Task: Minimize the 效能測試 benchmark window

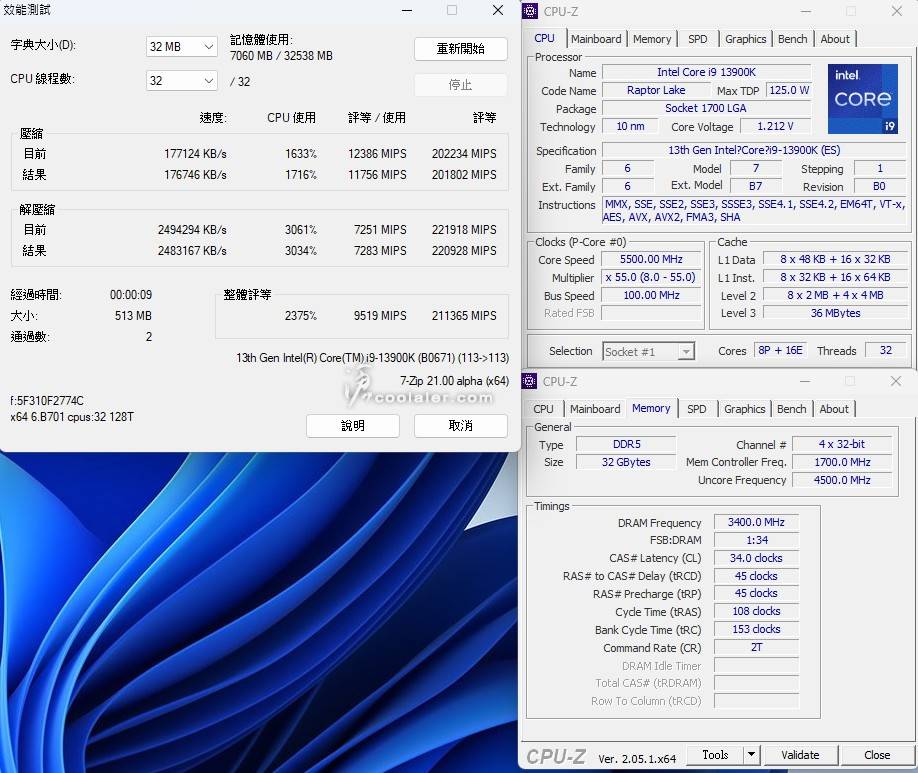Action: coord(405,11)
